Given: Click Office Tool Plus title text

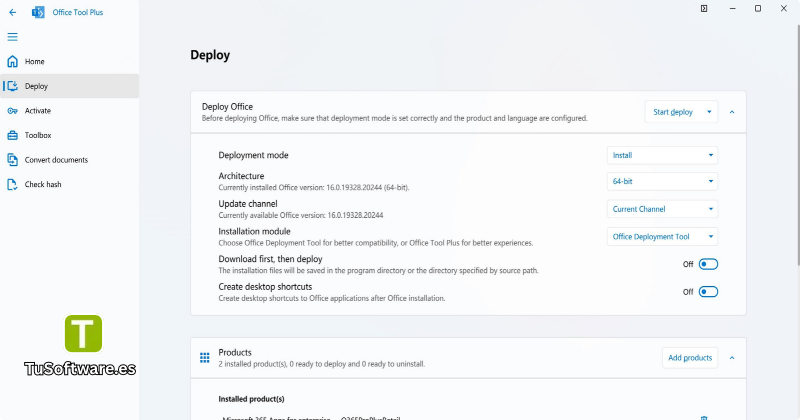Looking at the screenshot, I should (x=78, y=12).
